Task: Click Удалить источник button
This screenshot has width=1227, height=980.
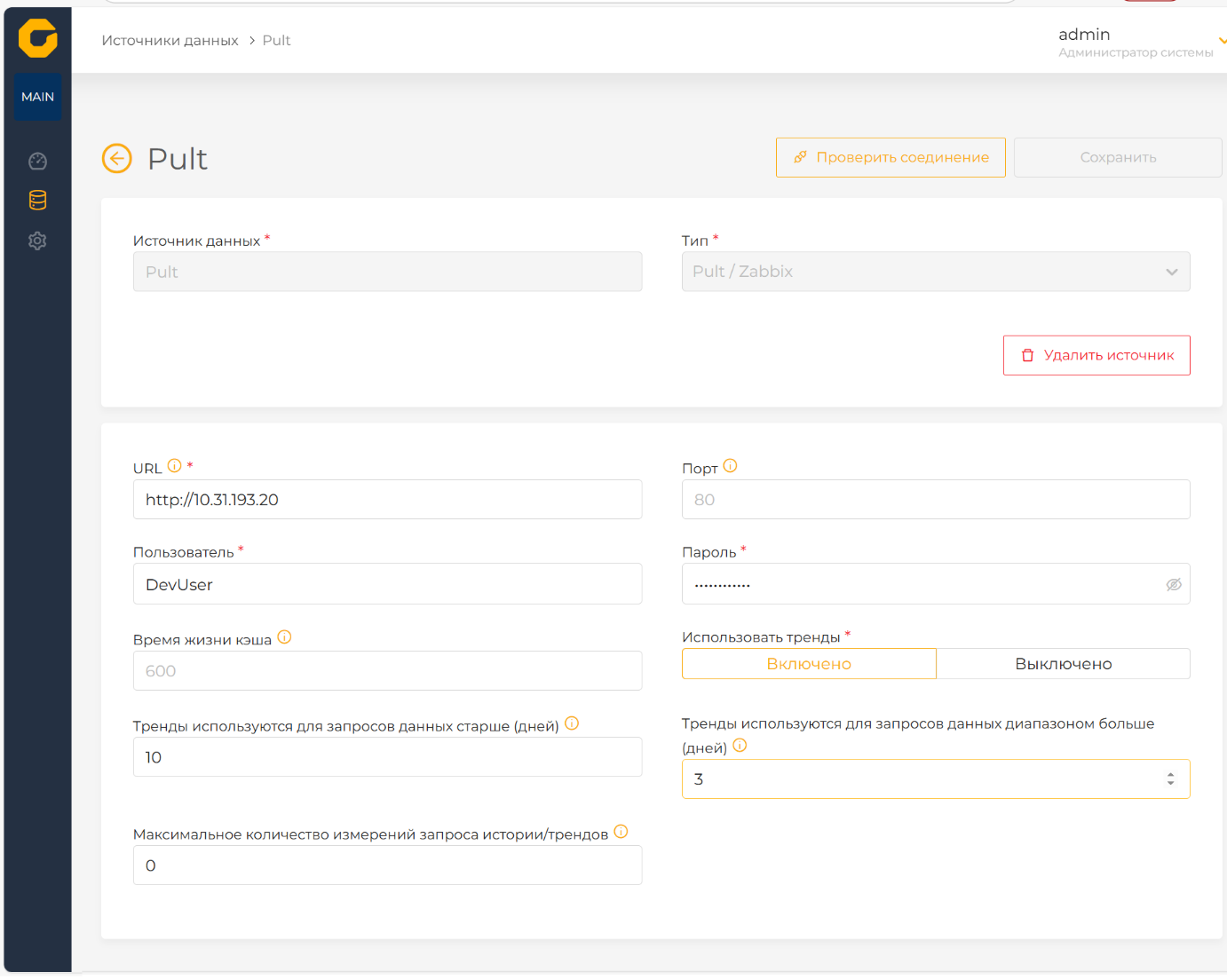Action: point(1096,355)
